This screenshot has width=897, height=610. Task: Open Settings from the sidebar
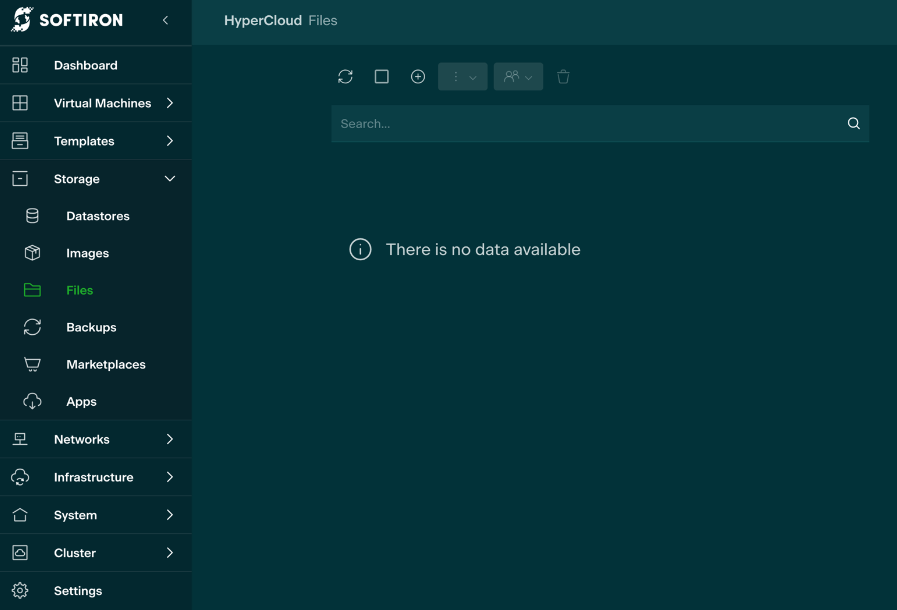77,591
